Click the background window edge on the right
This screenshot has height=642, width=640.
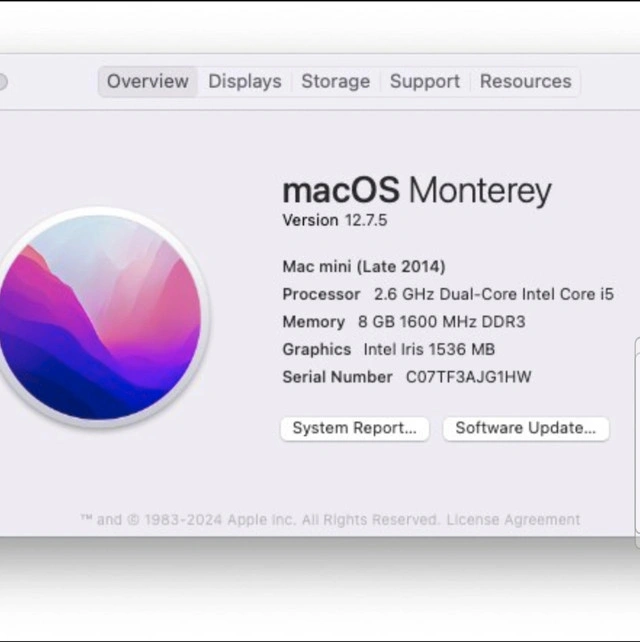point(637,440)
